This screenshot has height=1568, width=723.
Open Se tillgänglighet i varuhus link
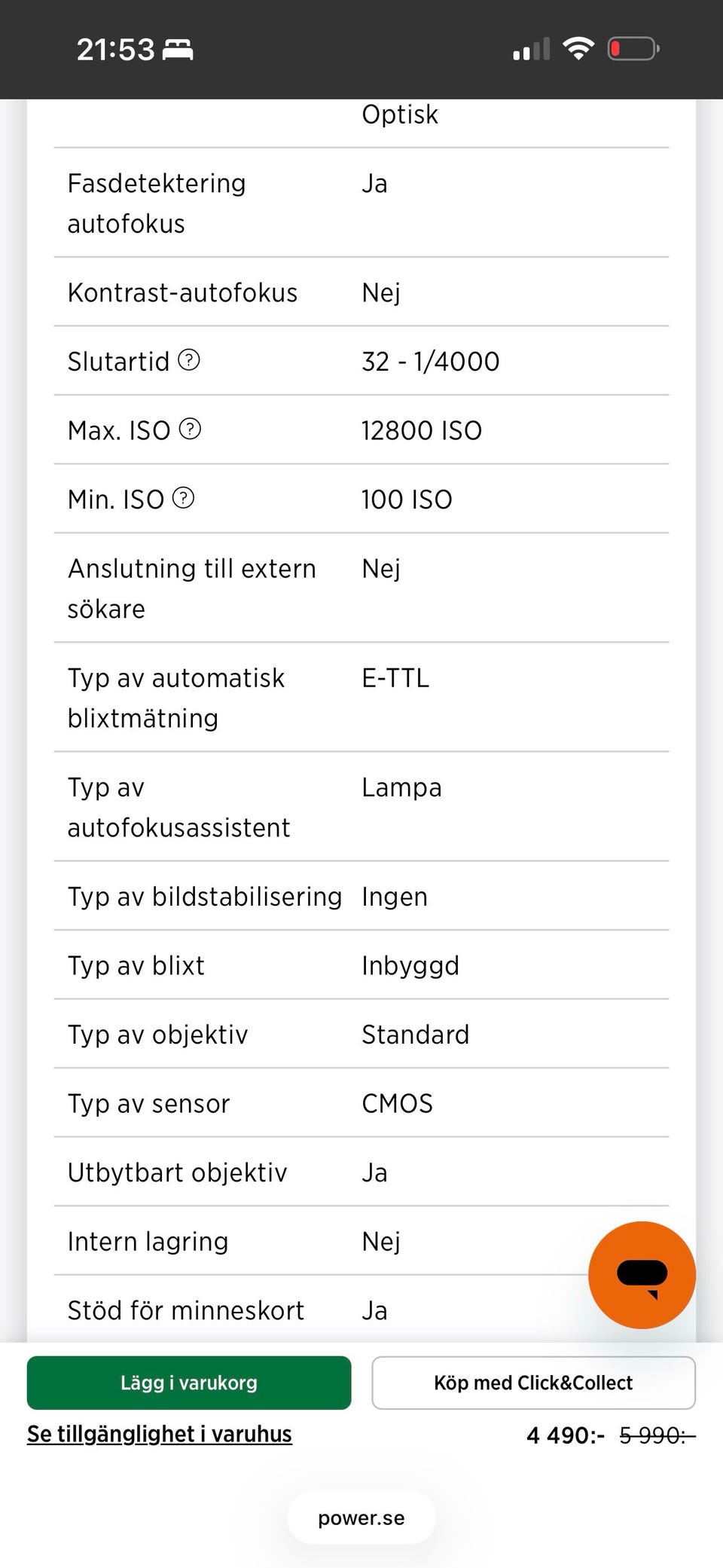(160, 1434)
